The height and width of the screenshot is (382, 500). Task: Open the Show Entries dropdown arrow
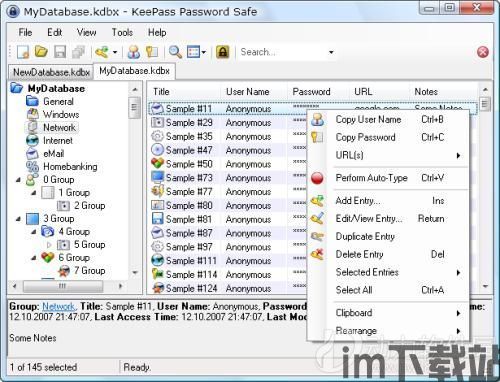coord(204,52)
